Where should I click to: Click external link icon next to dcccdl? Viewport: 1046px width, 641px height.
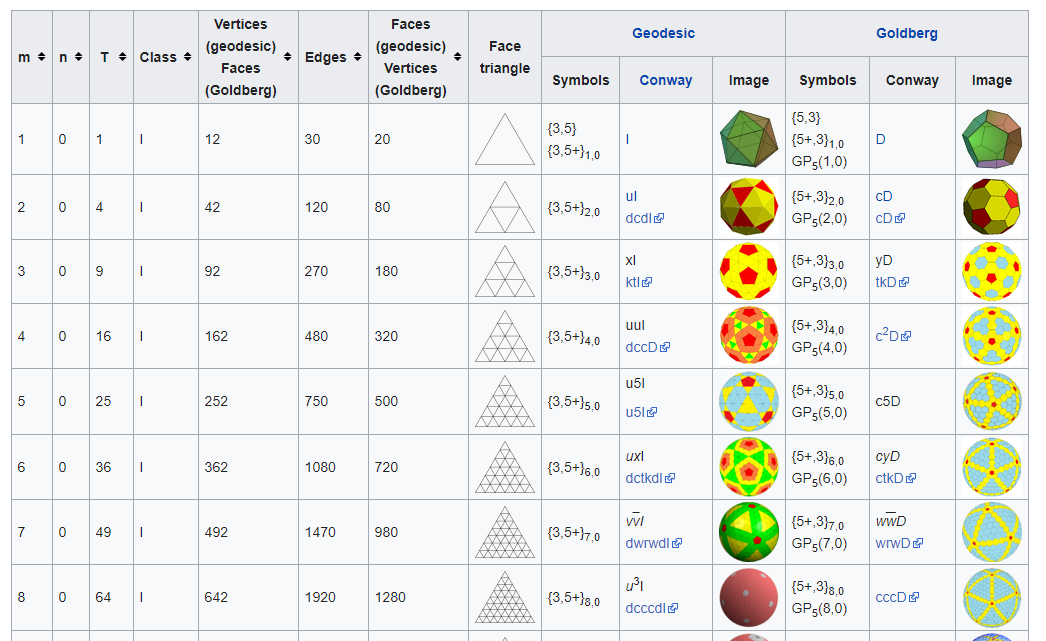674,607
